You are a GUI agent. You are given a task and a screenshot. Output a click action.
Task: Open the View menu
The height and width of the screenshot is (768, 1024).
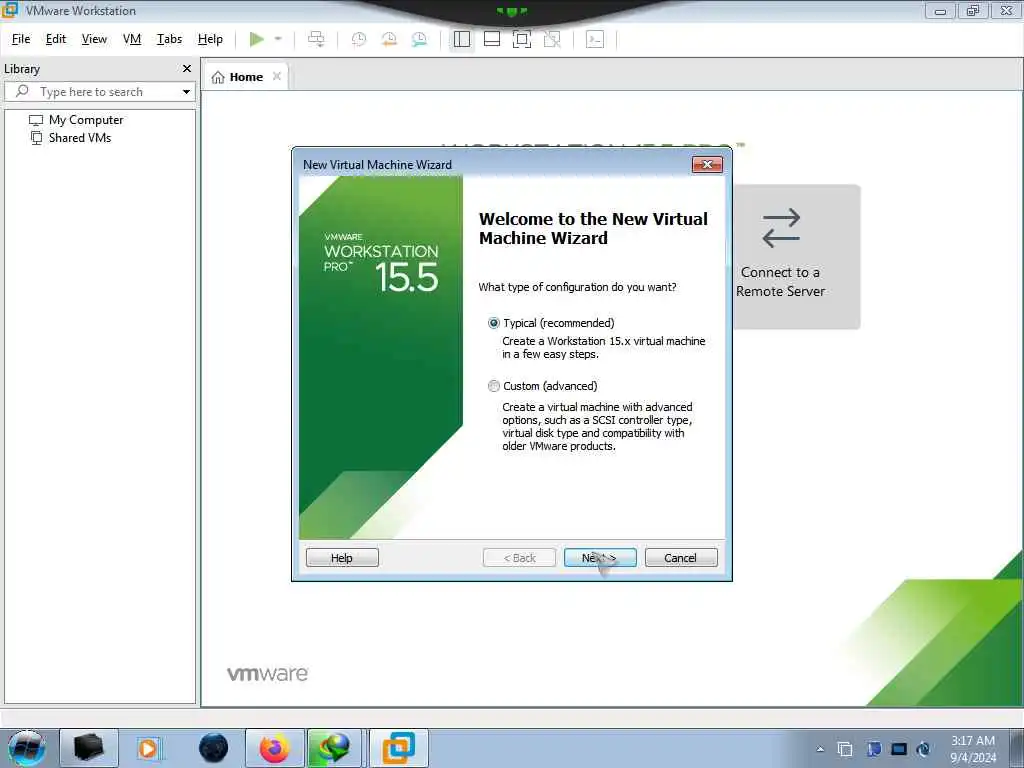click(x=94, y=39)
